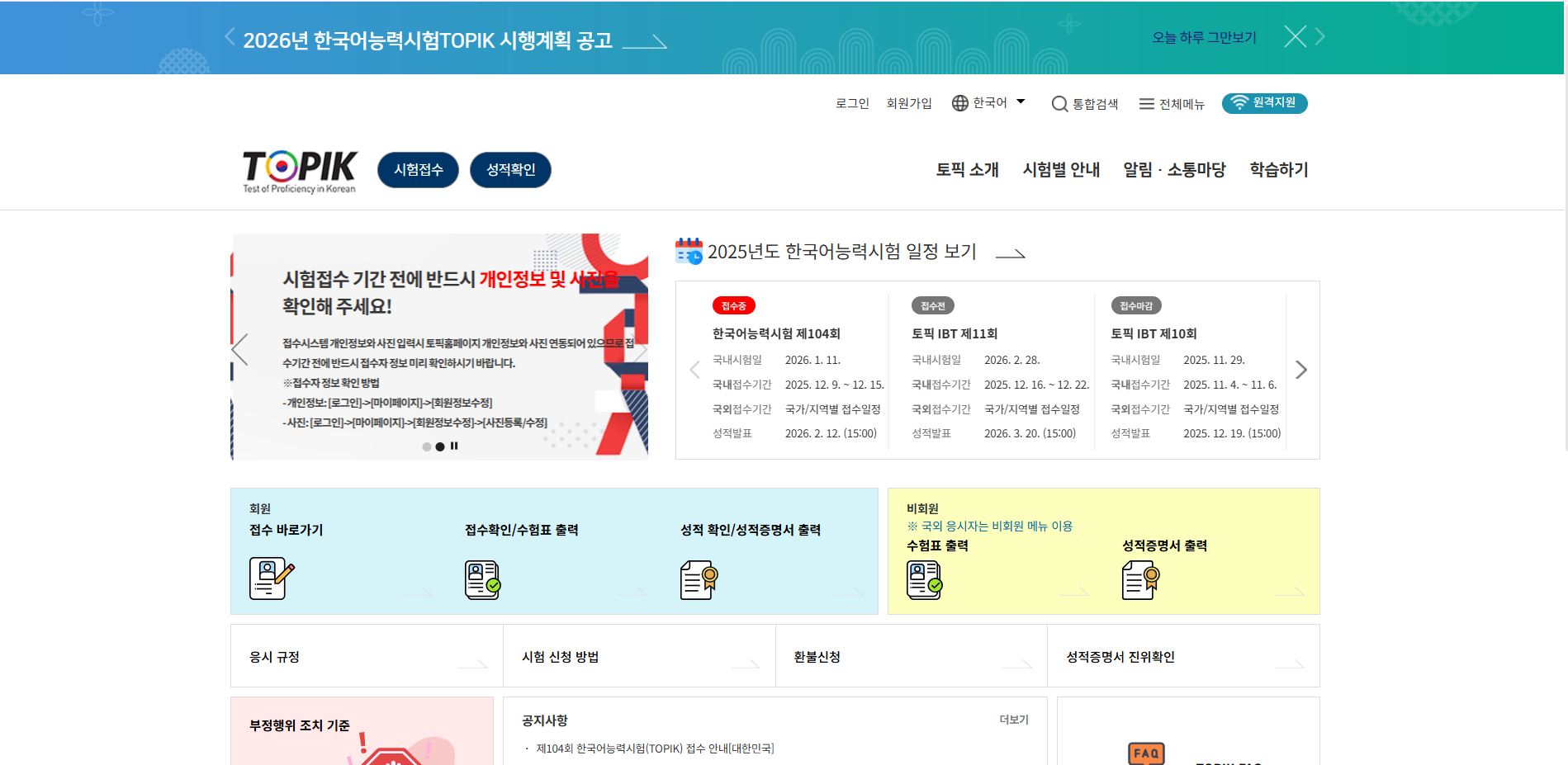Screen dimensions: 1568x765
Task: Open the 시험별 안내 menu
Action: [x=1061, y=169]
